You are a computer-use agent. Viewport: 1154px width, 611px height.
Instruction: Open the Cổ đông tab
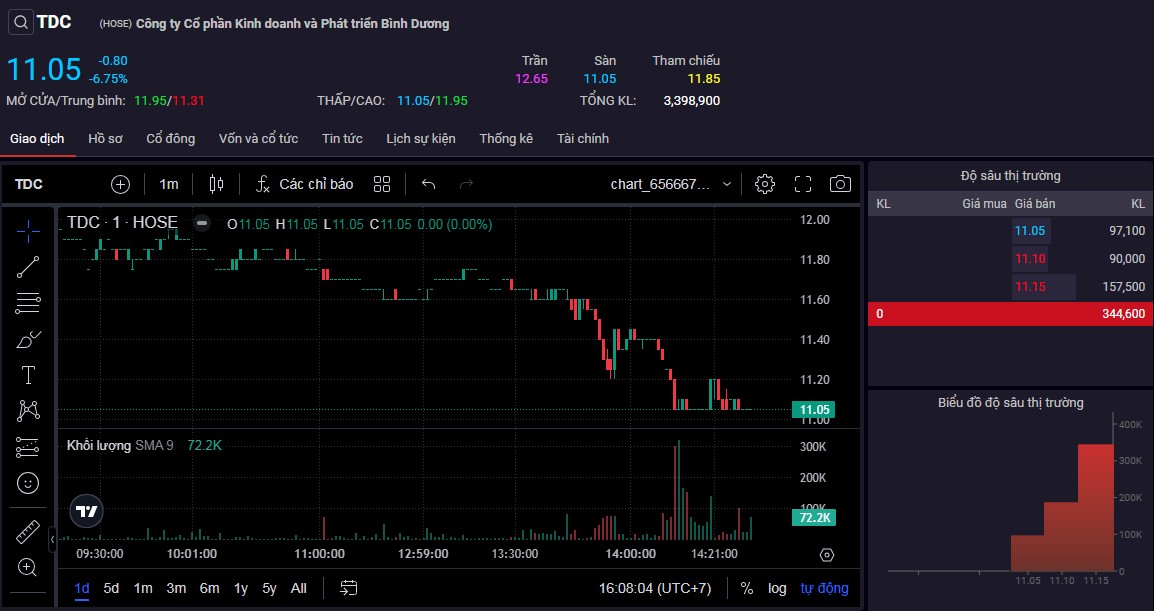[x=170, y=139]
